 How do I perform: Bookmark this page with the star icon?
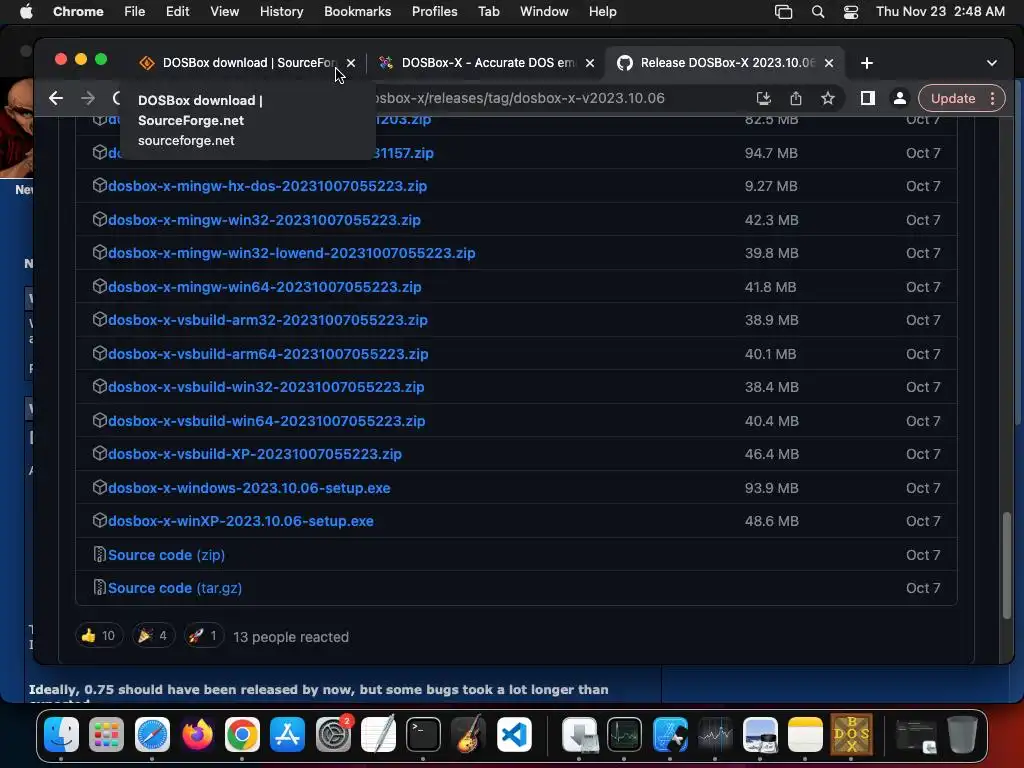(x=827, y=99)
